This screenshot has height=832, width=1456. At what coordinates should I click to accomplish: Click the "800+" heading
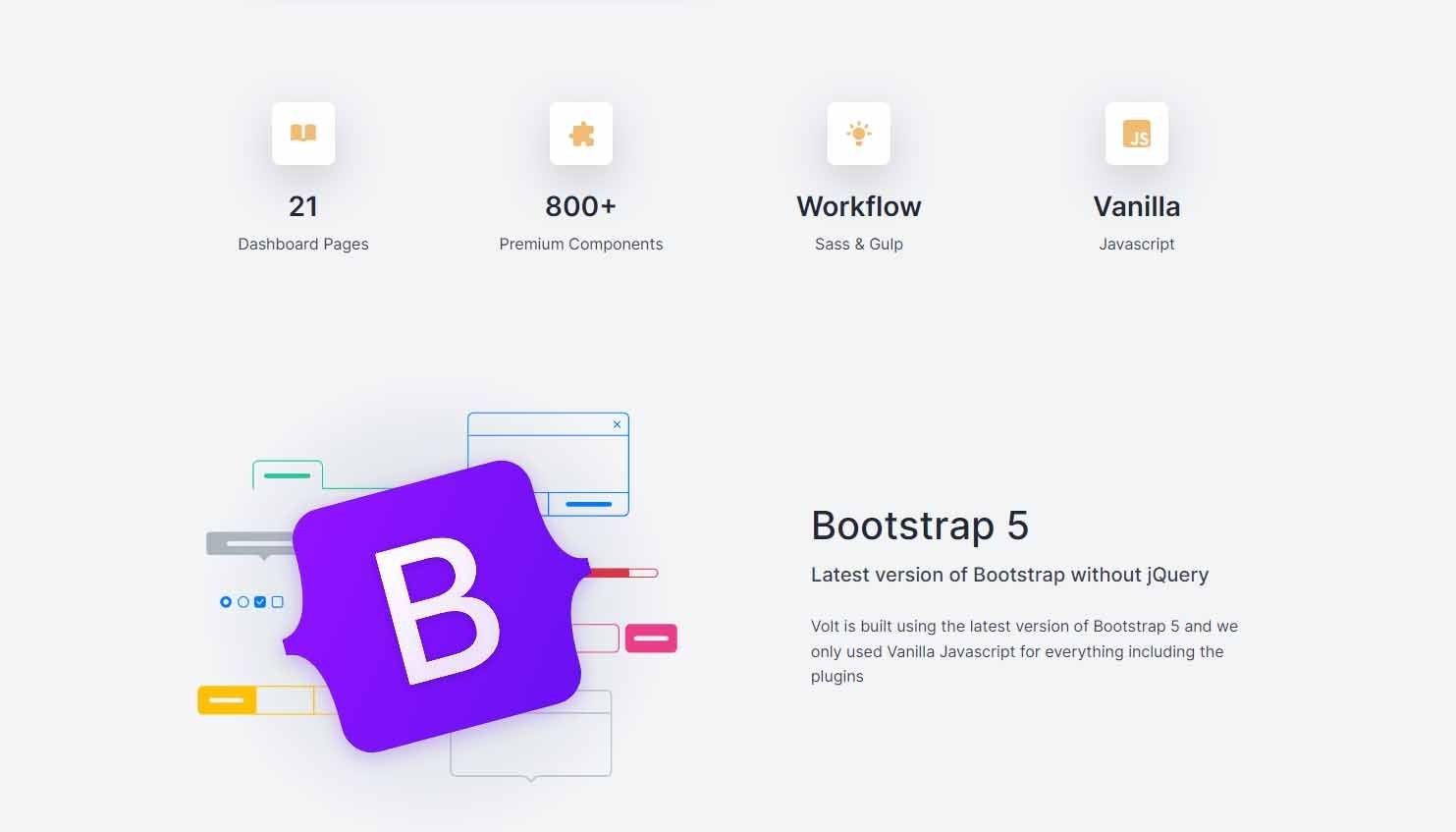(581, 206)
